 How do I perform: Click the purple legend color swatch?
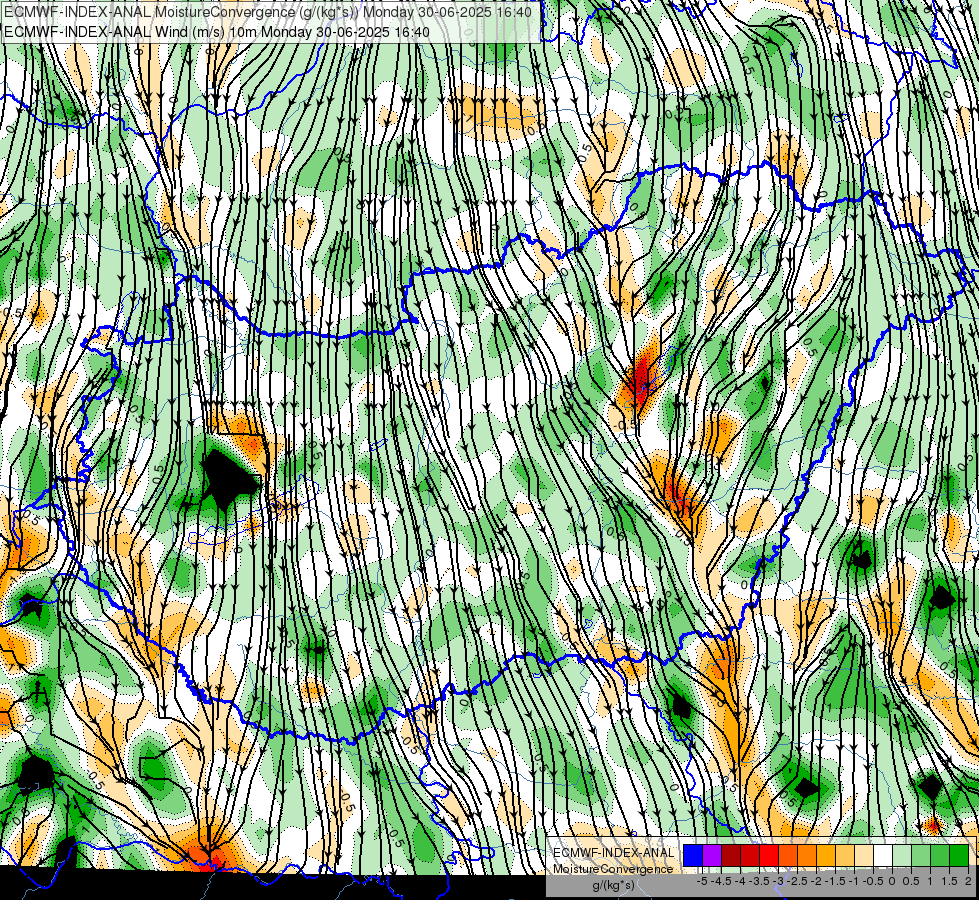click(712, 855)
